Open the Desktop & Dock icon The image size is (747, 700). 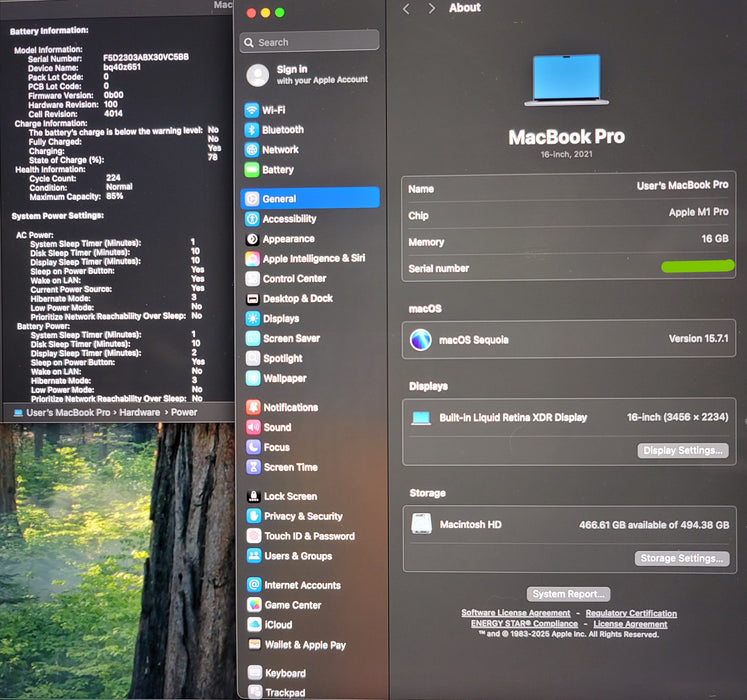(252, 299)
